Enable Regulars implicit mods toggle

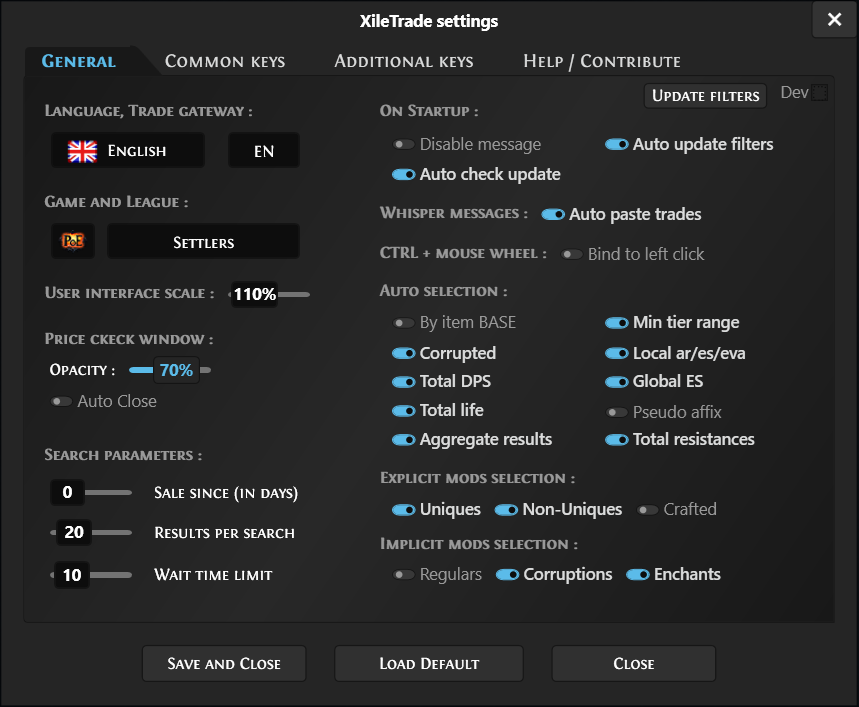(x=404, y=574)
